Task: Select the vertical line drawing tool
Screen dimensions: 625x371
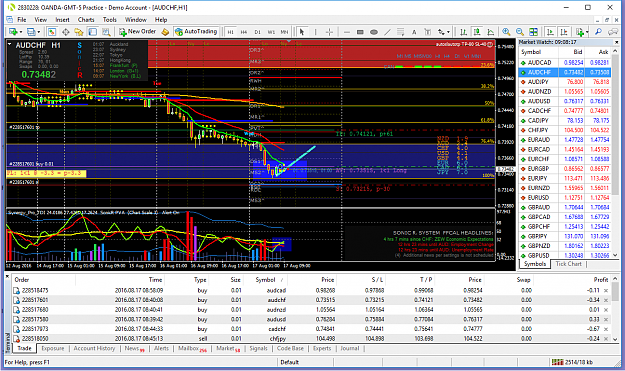Action: click(315, 32)
